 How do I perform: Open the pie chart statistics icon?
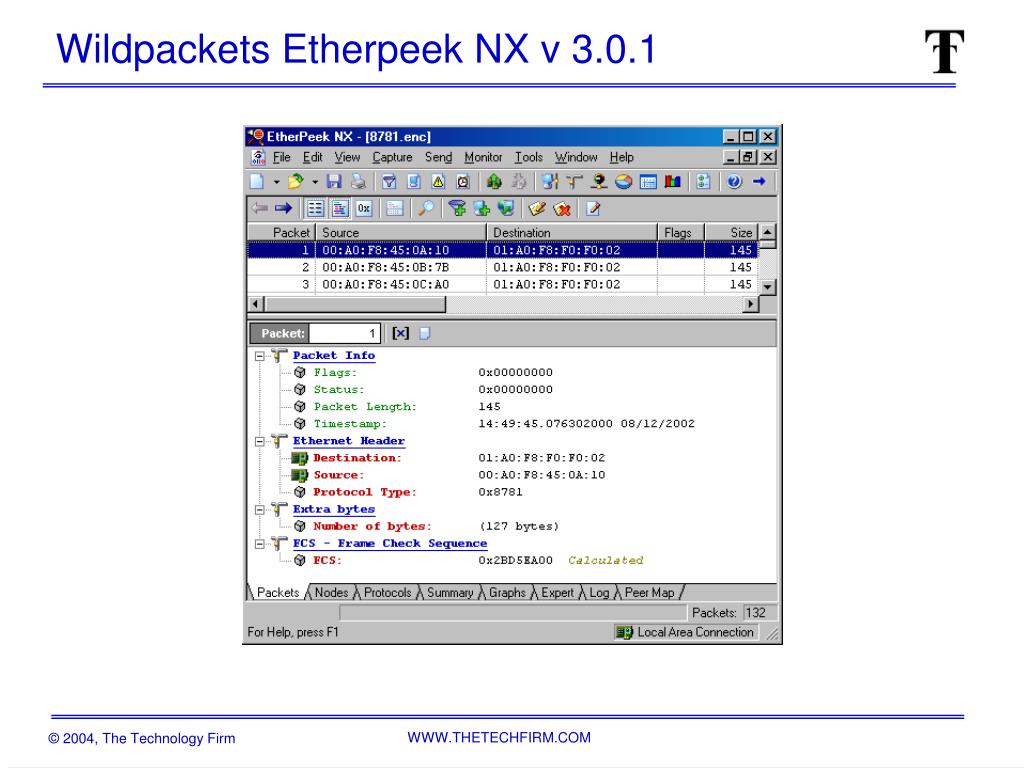click(x=623, y=182)
